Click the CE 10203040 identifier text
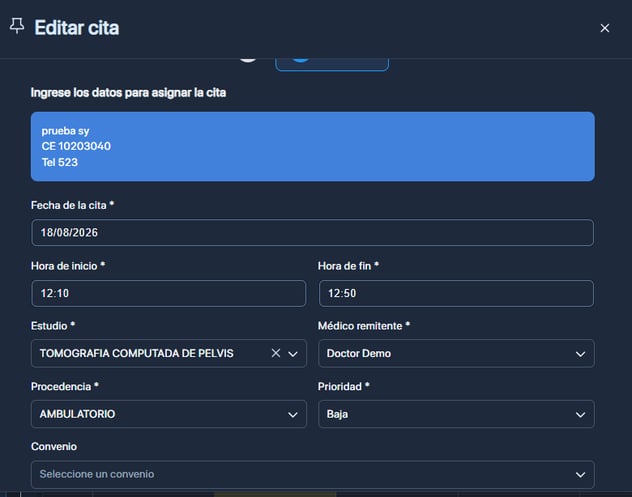The width and height of the screenshot is (632, 497). tap(76, 146)
